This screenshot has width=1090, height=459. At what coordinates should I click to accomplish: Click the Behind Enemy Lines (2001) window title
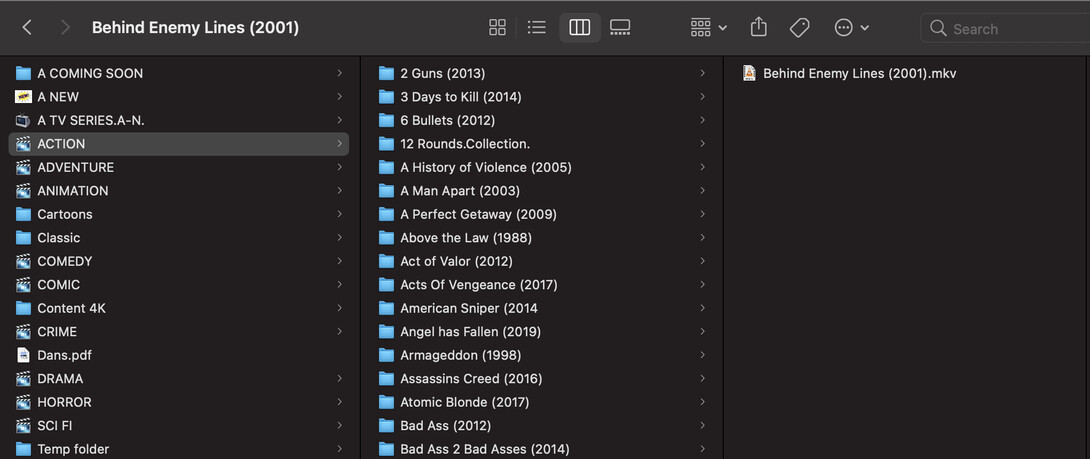click(x=195, y=28)
